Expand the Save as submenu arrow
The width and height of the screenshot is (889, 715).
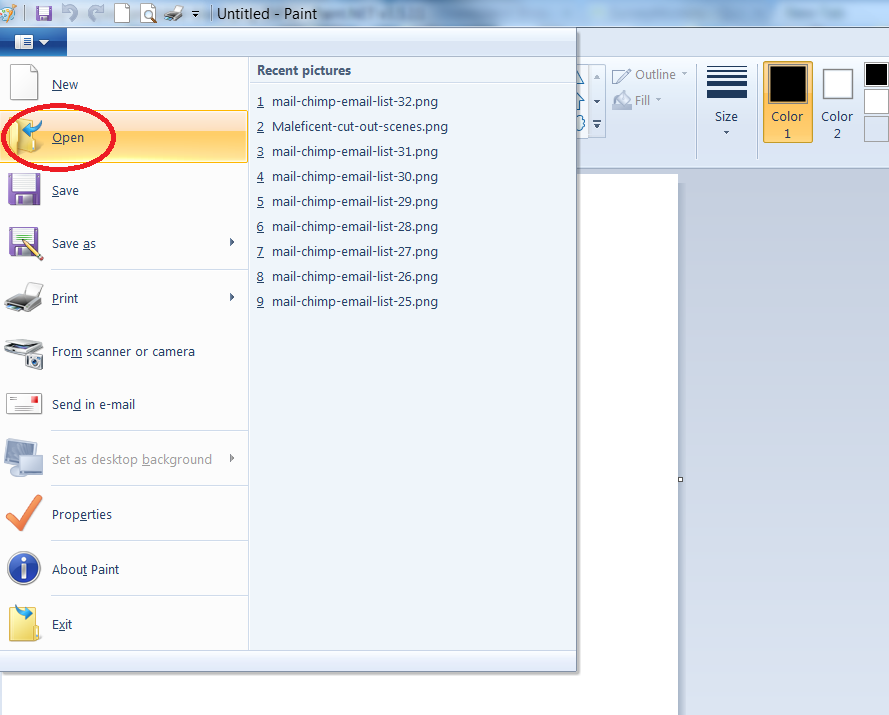(x=232, y=243)
